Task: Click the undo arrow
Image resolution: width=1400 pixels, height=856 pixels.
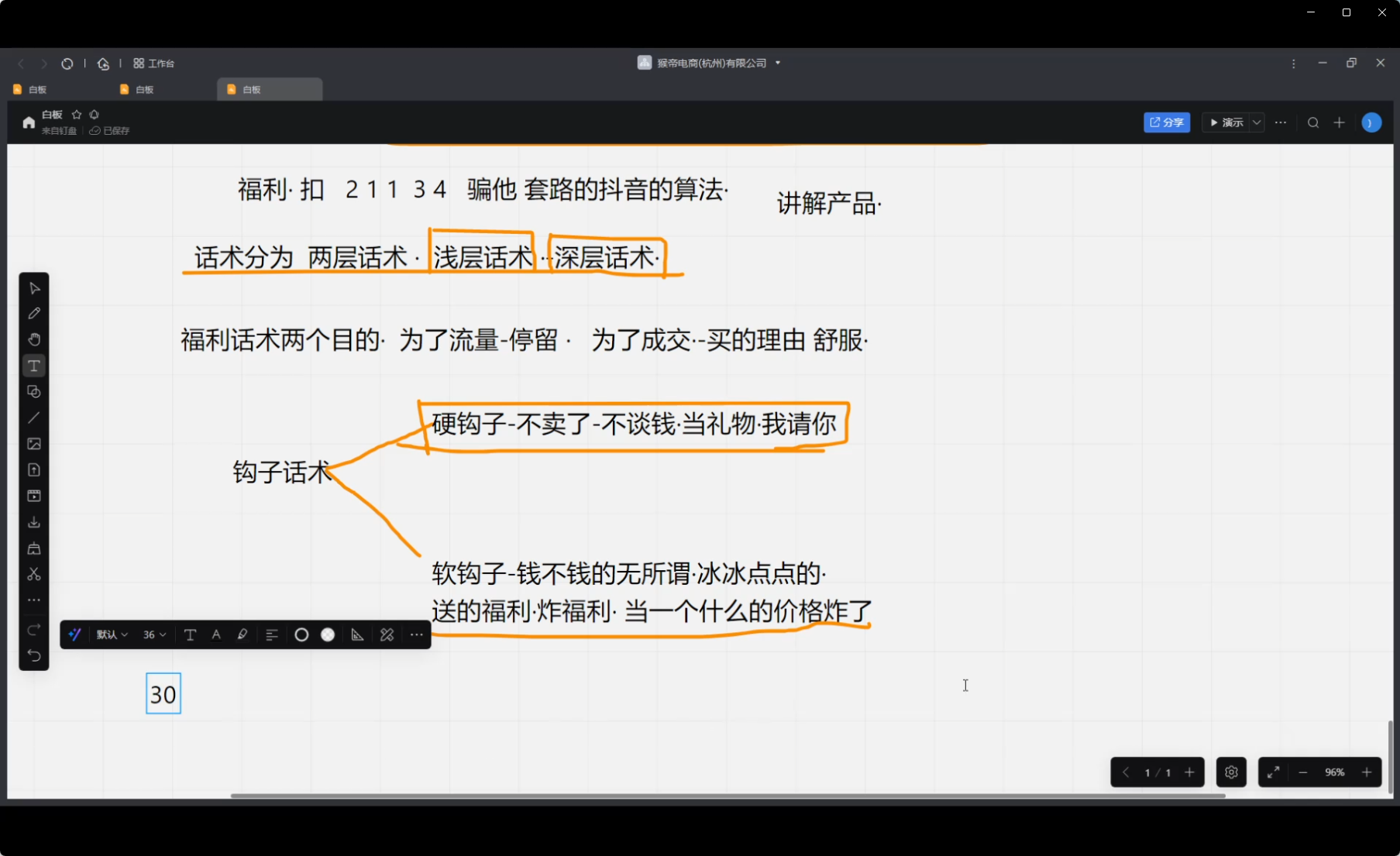Action: point(34,655)
